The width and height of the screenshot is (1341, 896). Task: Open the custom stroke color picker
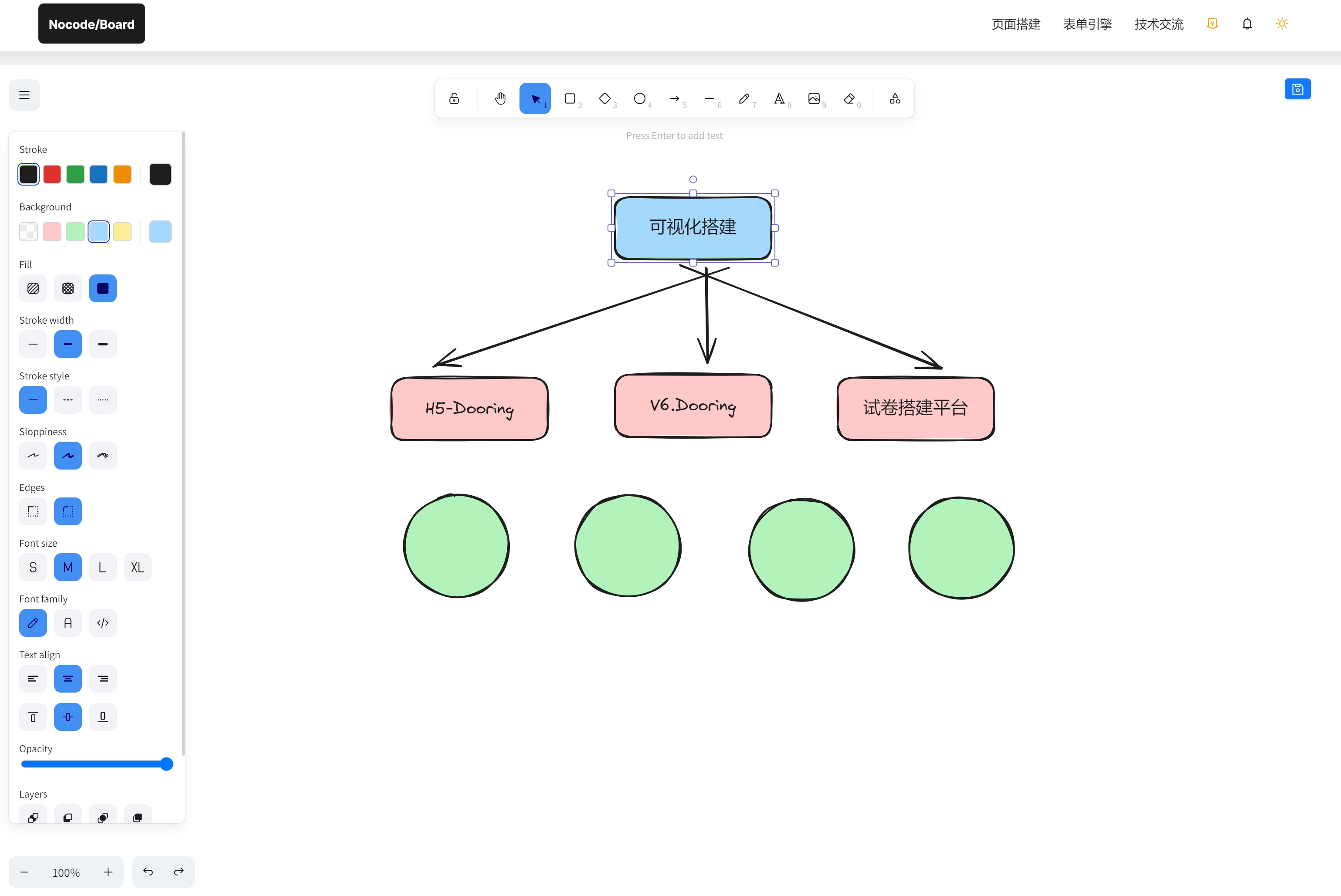click(160, 174)
